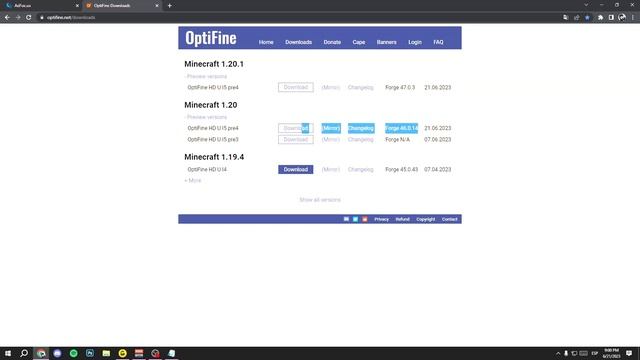Screen dimensions: 640x360
Task: Open the Banners menu item
Action: click(386, 42)
